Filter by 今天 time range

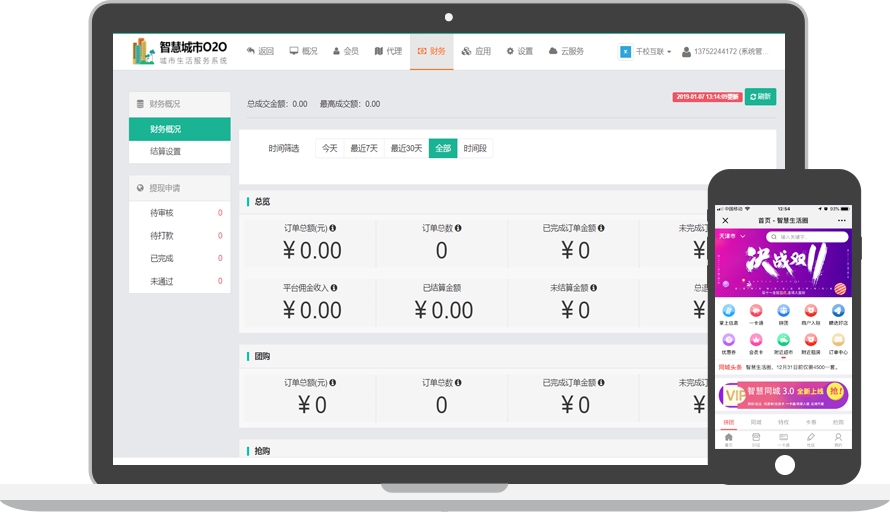point(330,148)
